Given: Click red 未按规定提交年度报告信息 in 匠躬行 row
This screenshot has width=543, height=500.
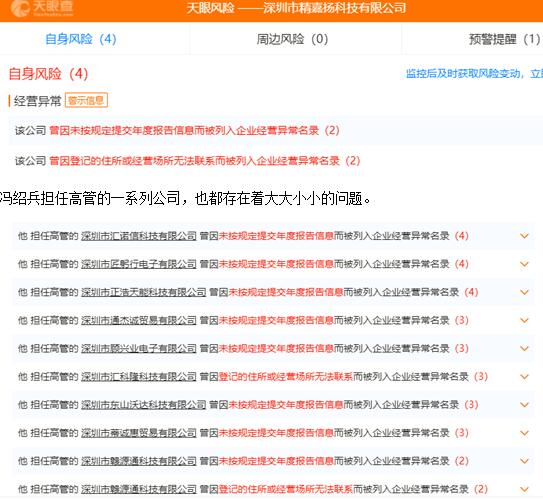Looking at the screenshot, I should tap(276, 264).
